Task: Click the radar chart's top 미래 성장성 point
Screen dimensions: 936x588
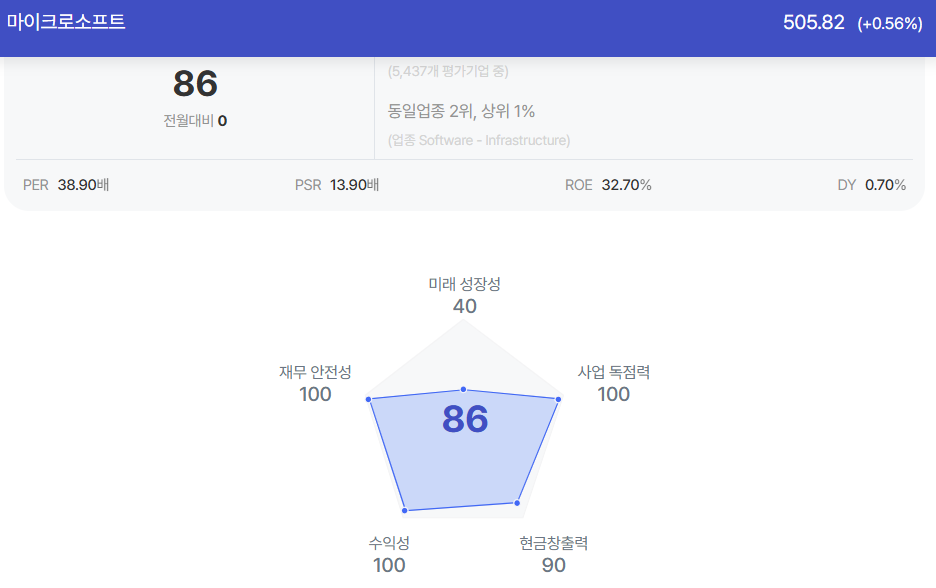Action: [x=463, y=389]
